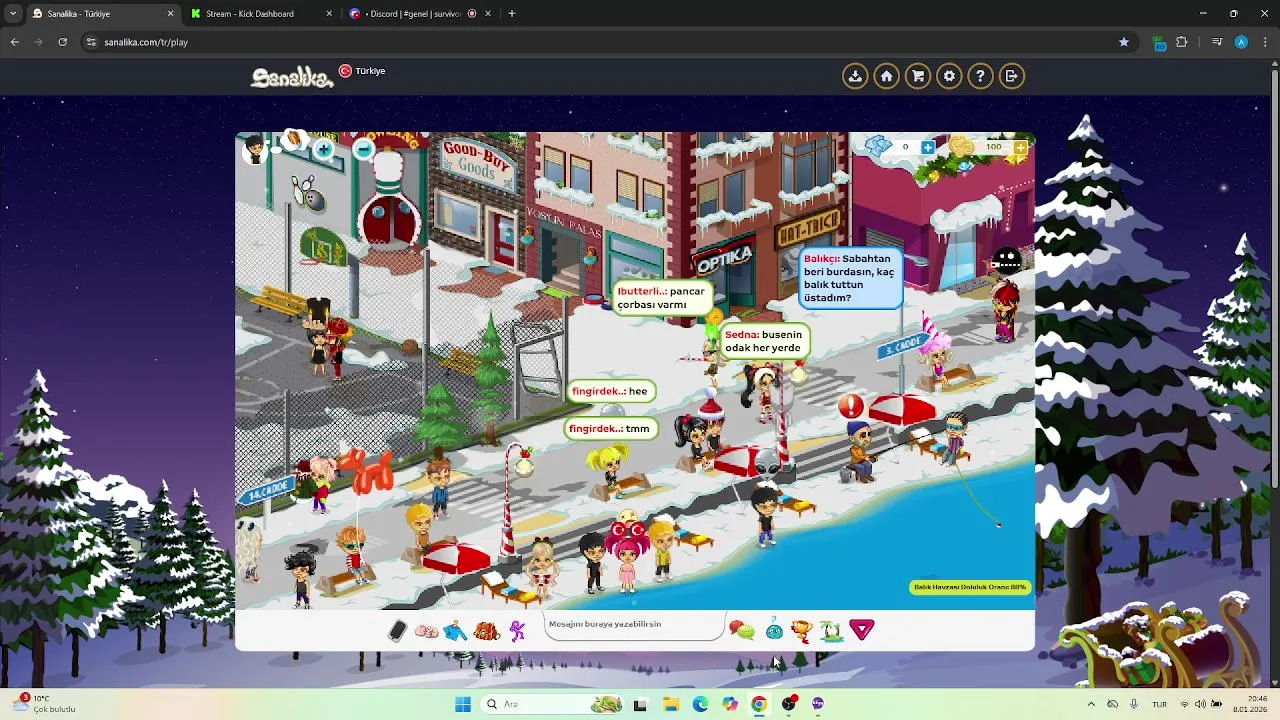Open the volume control in tray

pos(1200,704)
